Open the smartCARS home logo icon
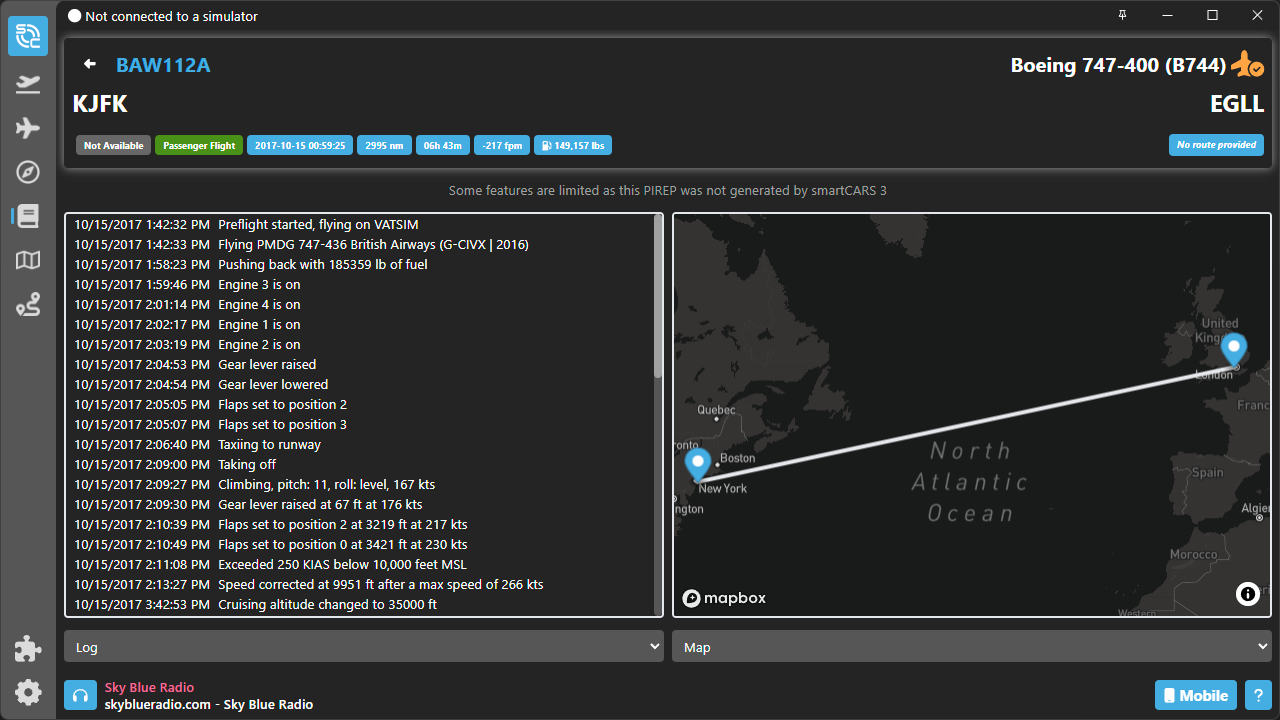 click(28, 36)
